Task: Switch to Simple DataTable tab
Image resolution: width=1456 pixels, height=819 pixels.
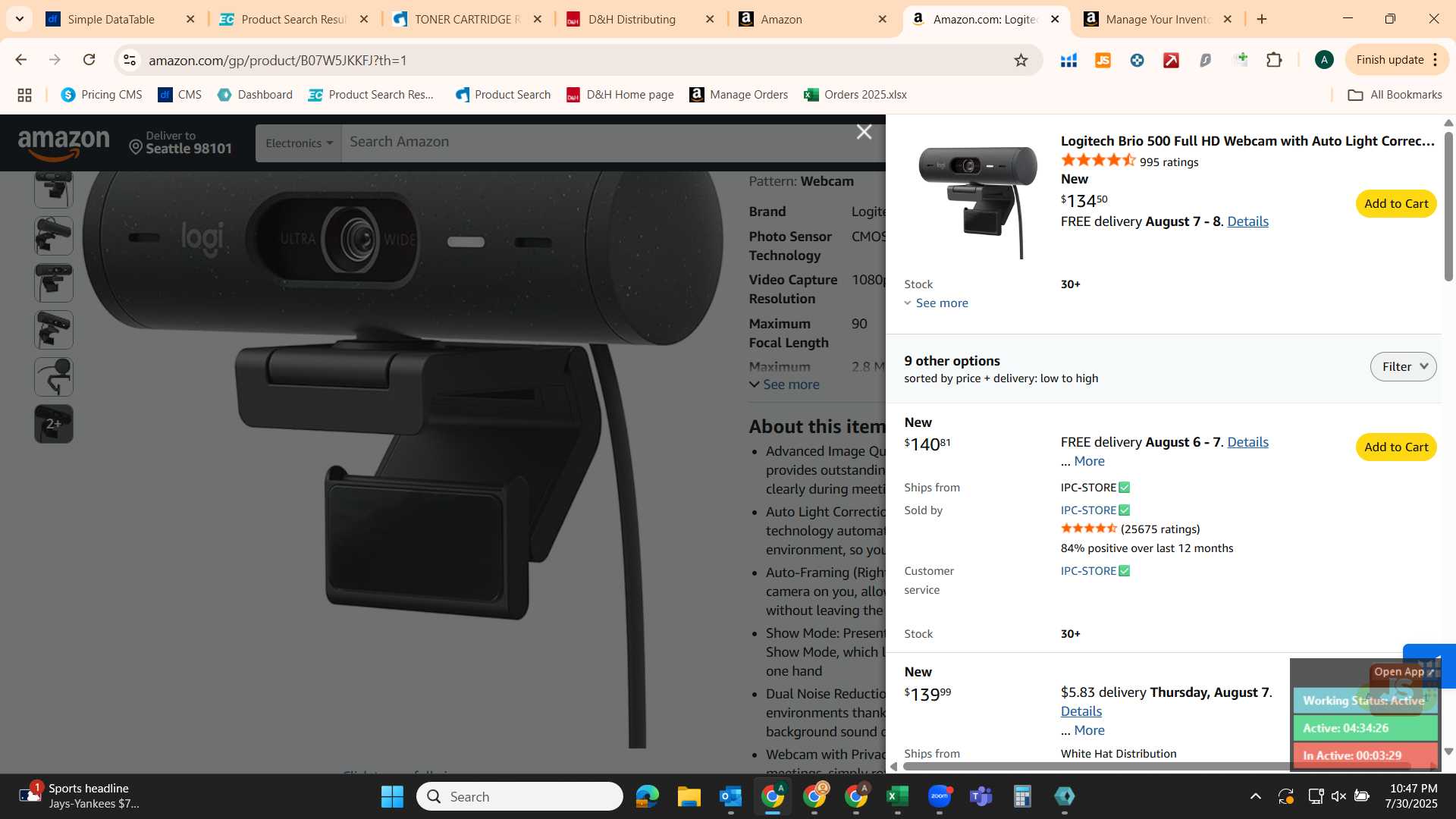Action: click(111, 20)
